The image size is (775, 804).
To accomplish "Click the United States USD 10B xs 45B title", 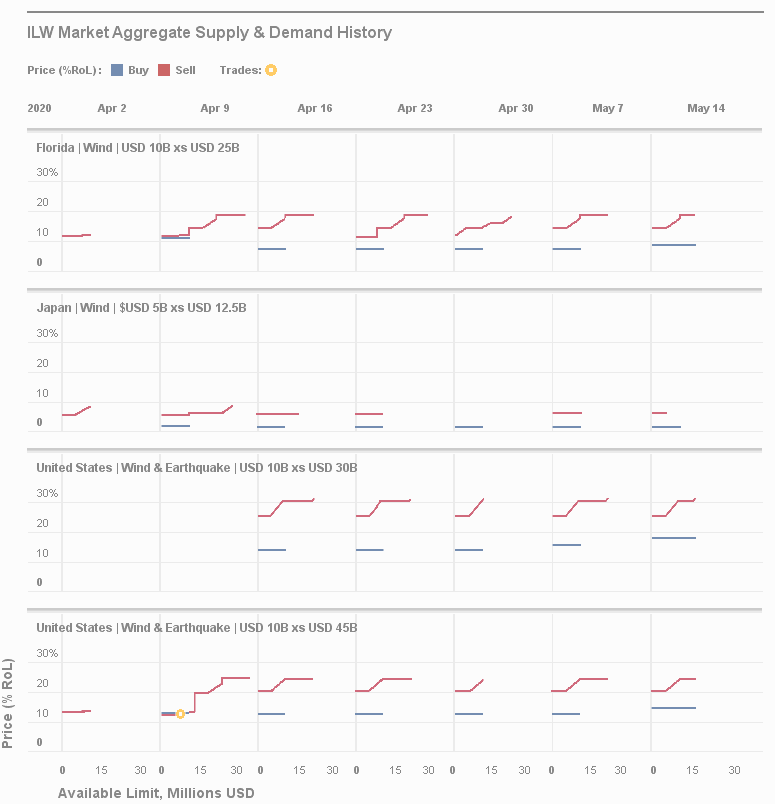I will coord(196,628).
